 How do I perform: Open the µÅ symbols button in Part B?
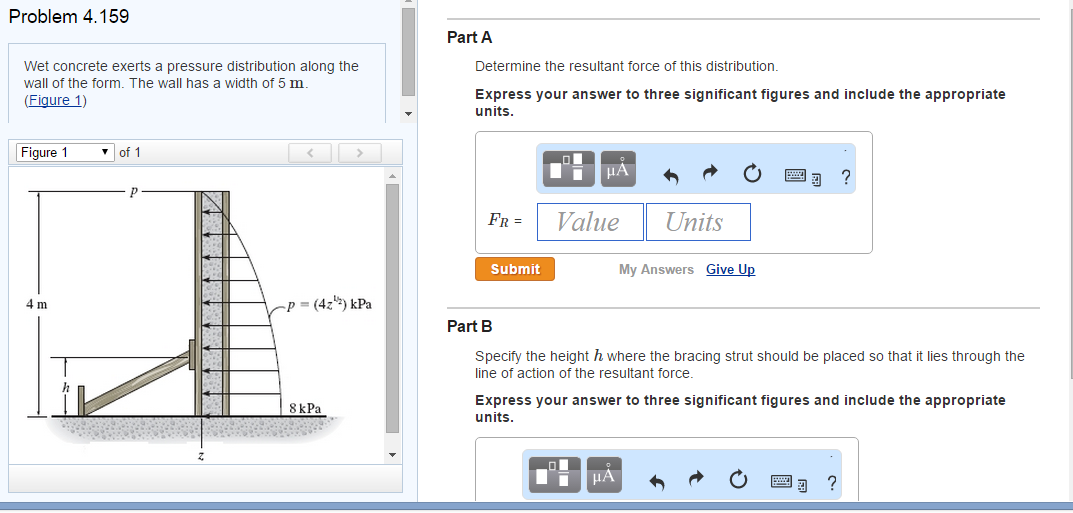[604, 475]
